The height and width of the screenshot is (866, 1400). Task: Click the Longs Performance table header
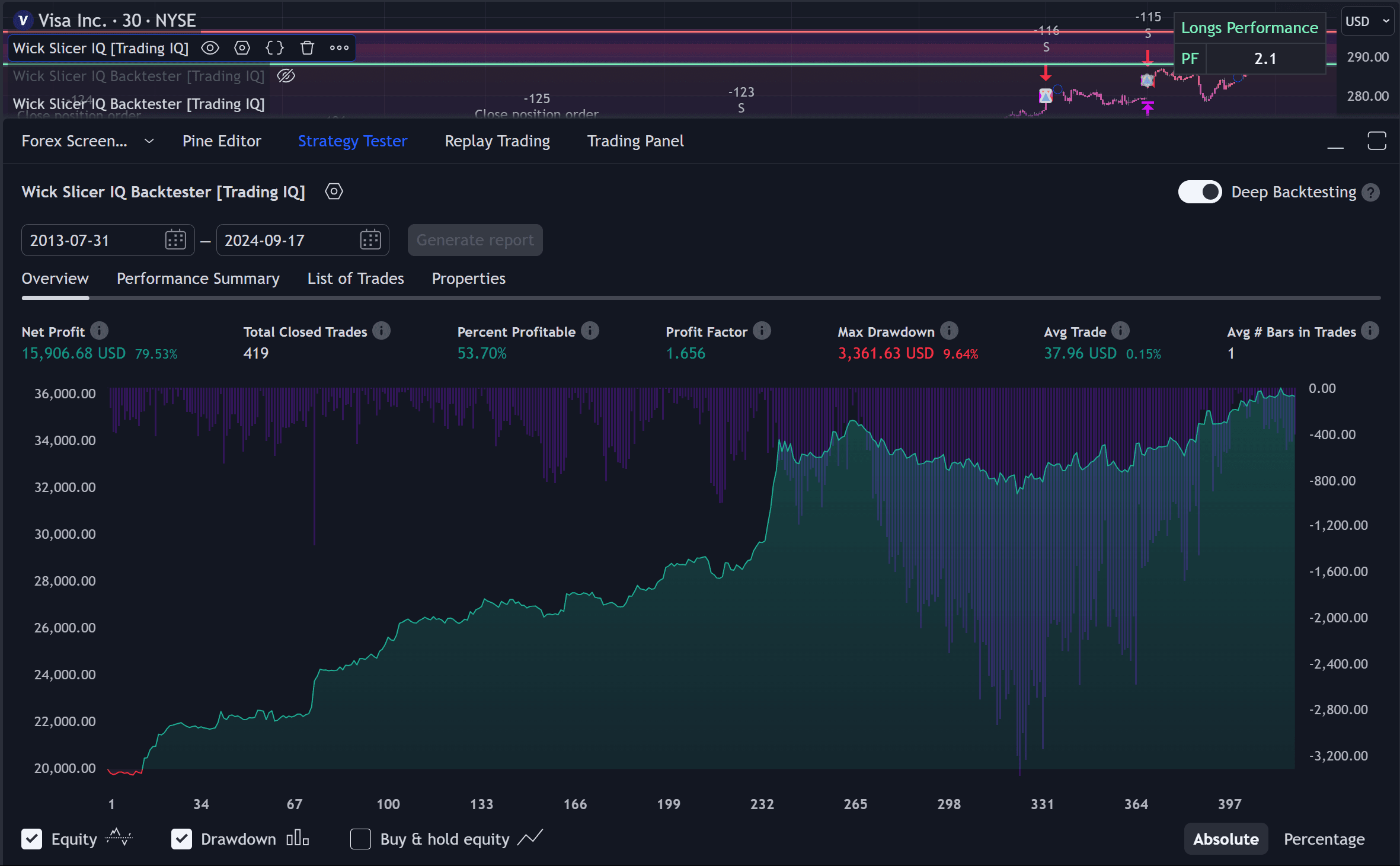tap(1249, 28)
